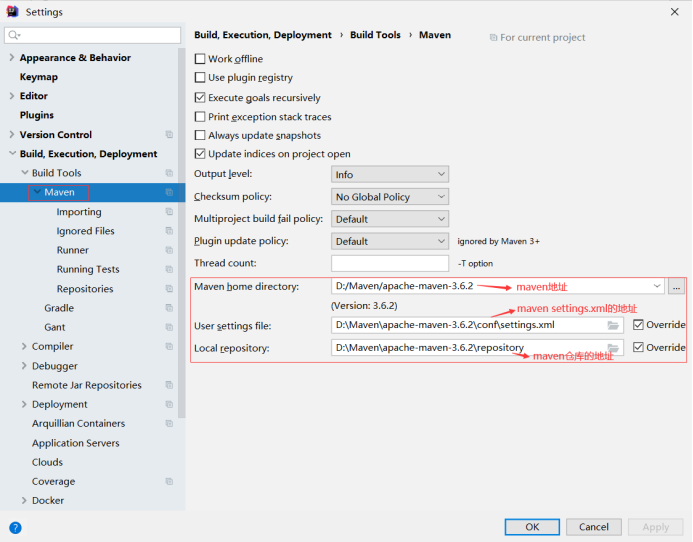Uncheck Execute goals recursively
Image resolution: width=693 pixels, height=542 pixels.
click(200, 97)
